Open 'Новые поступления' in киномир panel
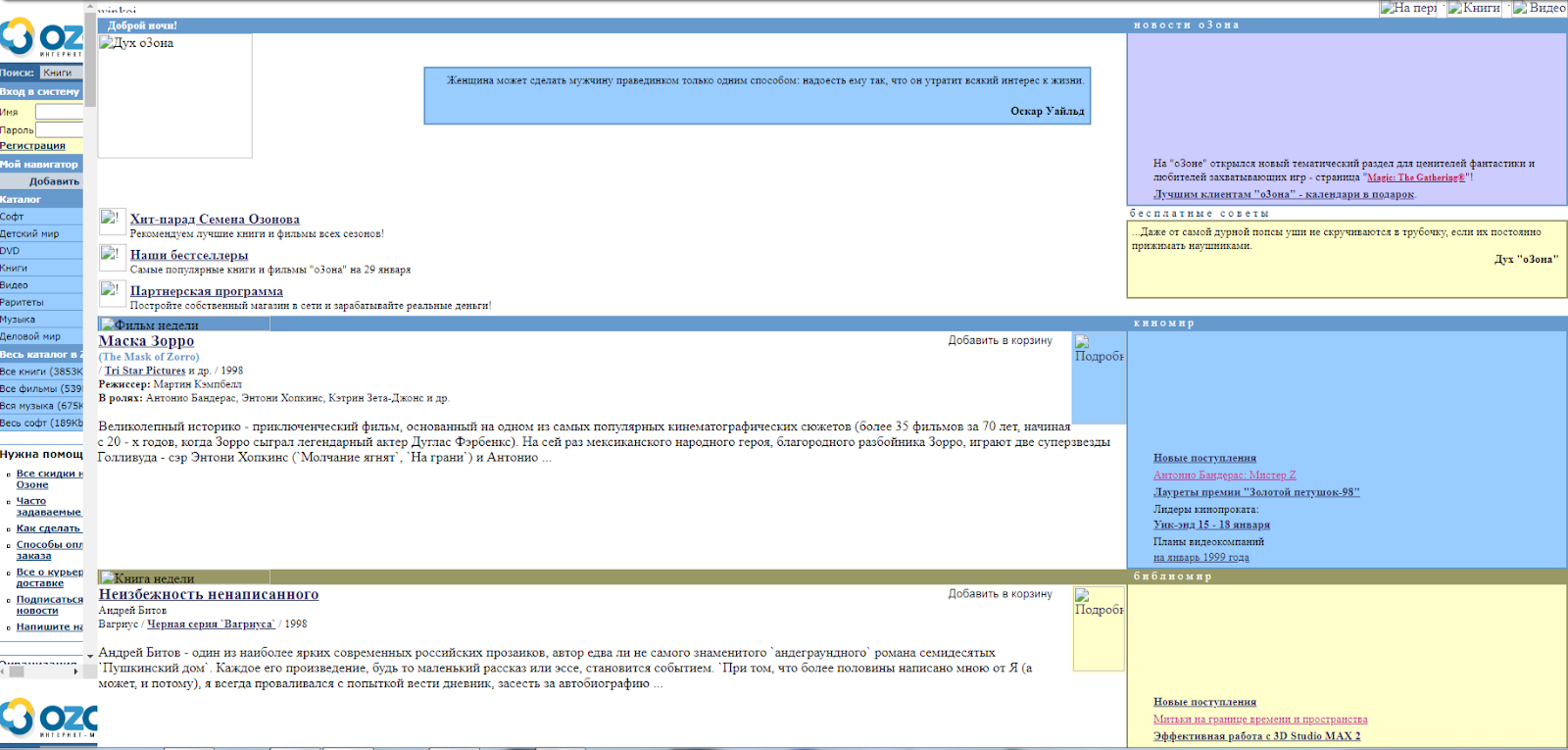 1204,458
